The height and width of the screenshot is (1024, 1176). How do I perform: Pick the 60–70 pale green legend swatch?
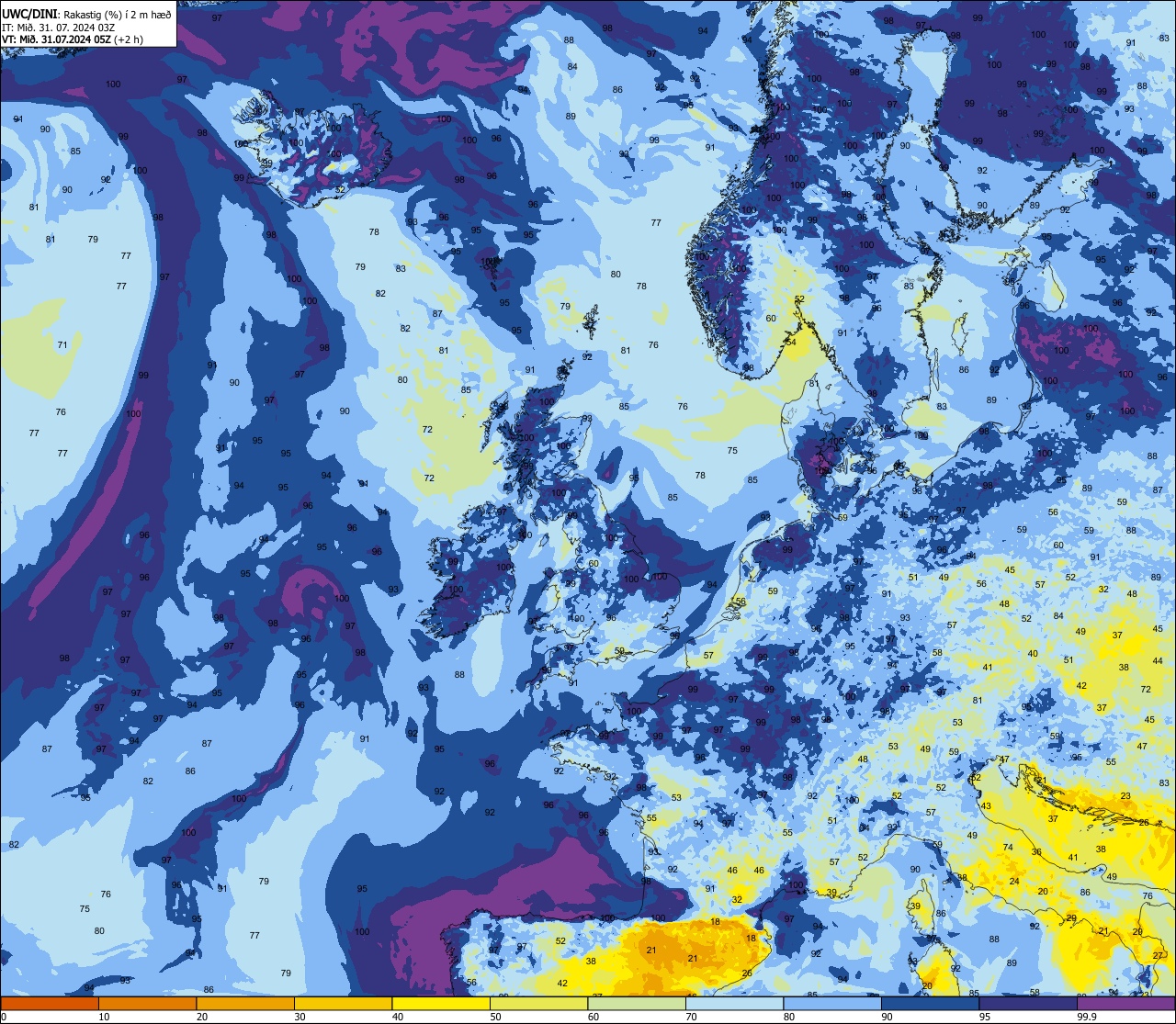(637, 1003)
